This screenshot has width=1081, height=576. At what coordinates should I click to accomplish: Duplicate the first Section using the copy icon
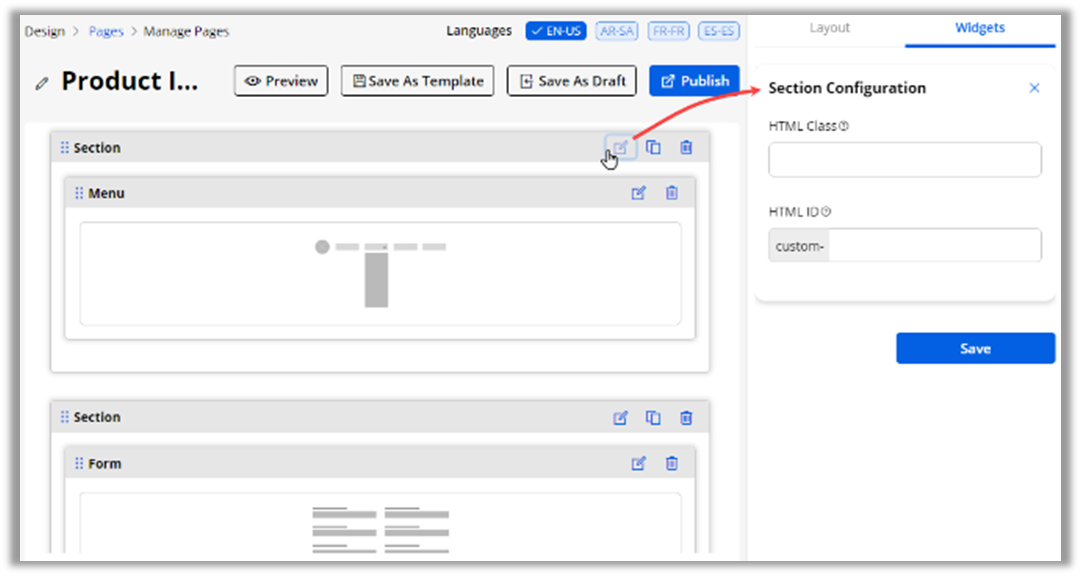[653, 148]
